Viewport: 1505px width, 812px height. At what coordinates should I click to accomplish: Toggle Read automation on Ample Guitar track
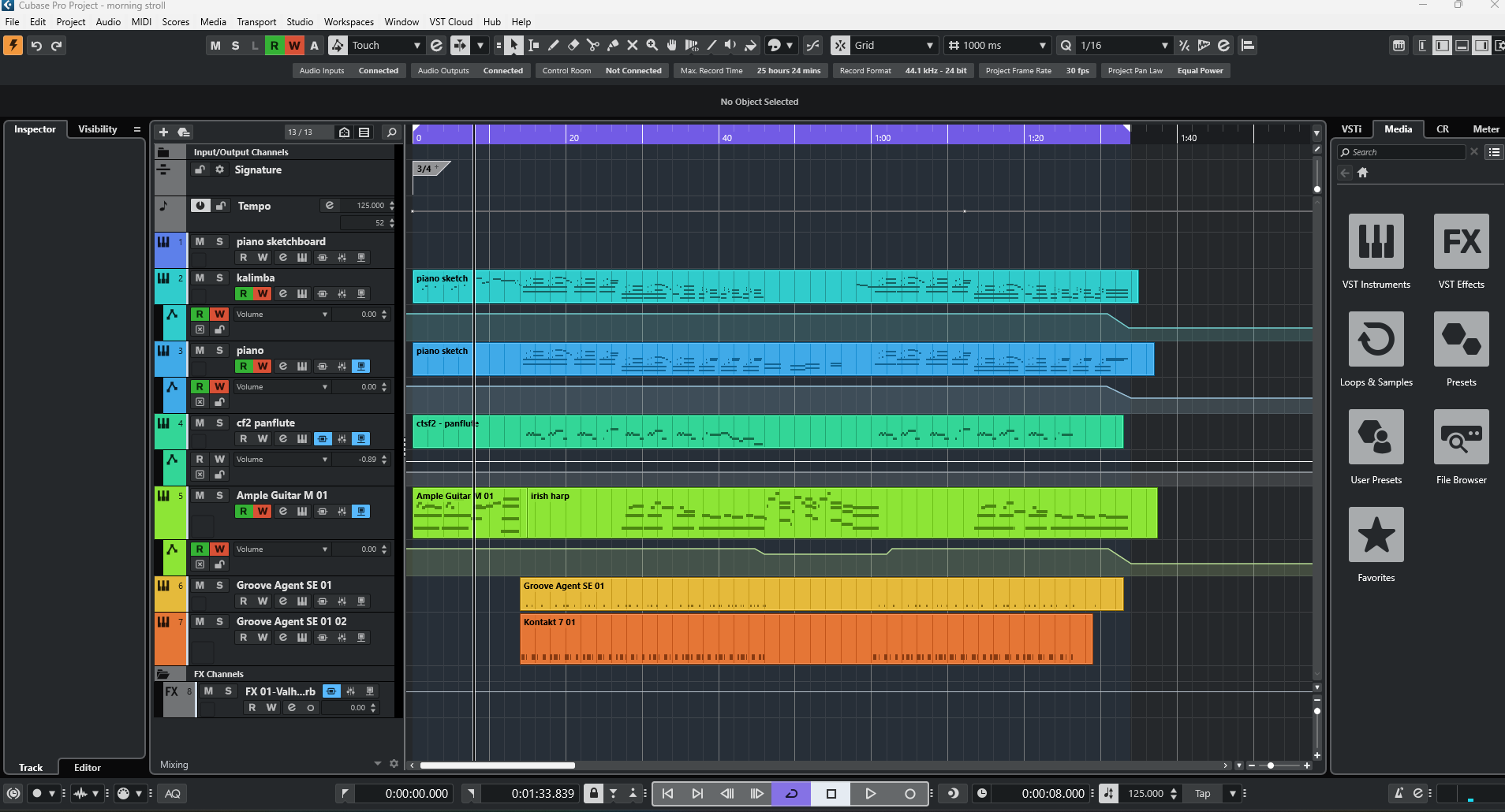(x=243, y=511)
